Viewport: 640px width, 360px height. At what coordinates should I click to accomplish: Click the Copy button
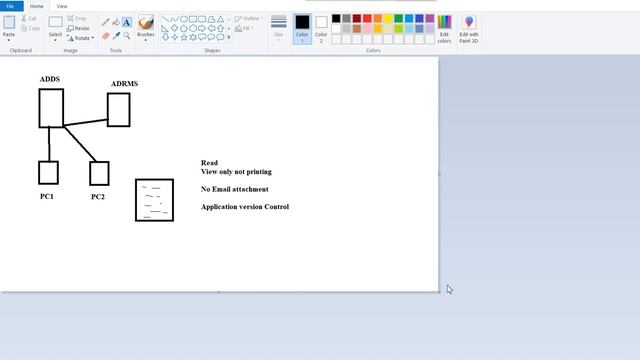pyautogui.click(x=31, y=28)
